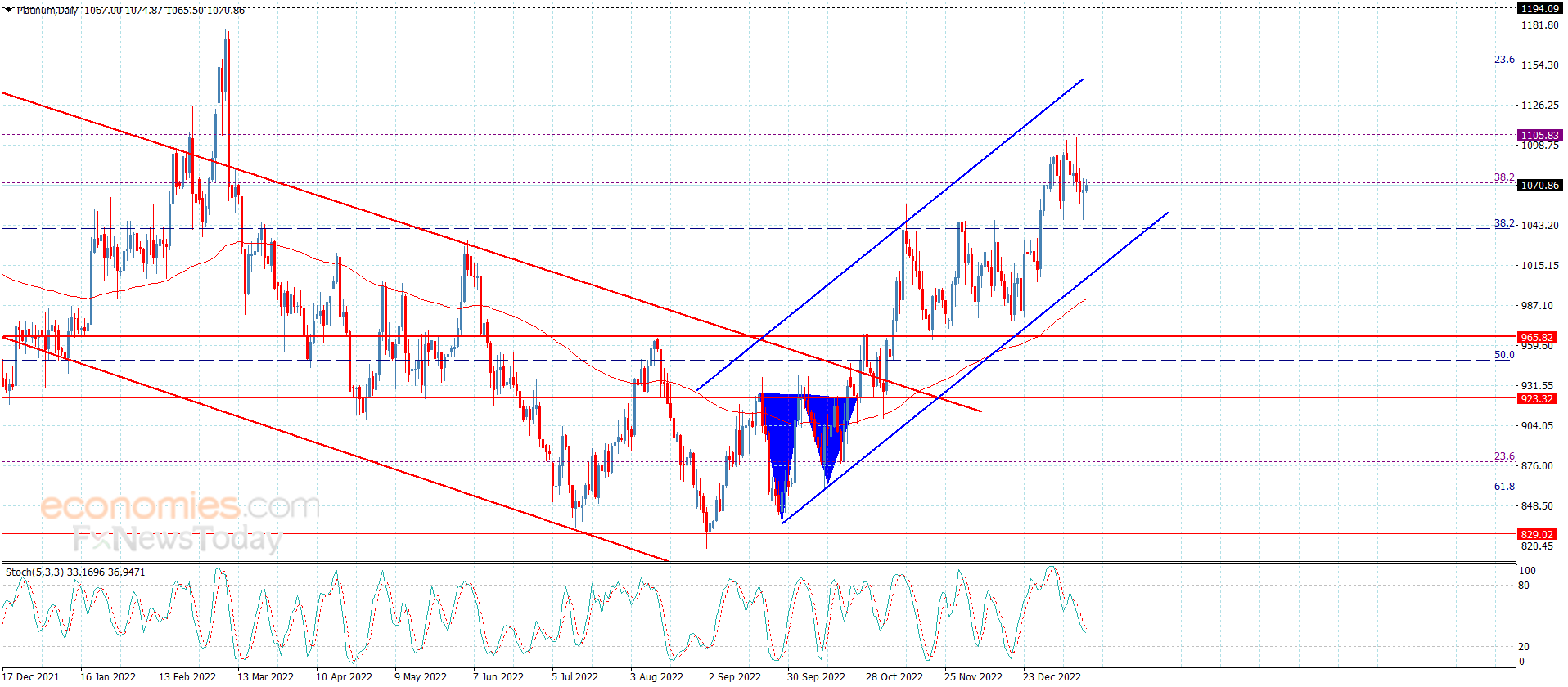1568x687 pixels.
Task: Click the "17 Dec 2021" date label
Action: [x=31, y=677]
